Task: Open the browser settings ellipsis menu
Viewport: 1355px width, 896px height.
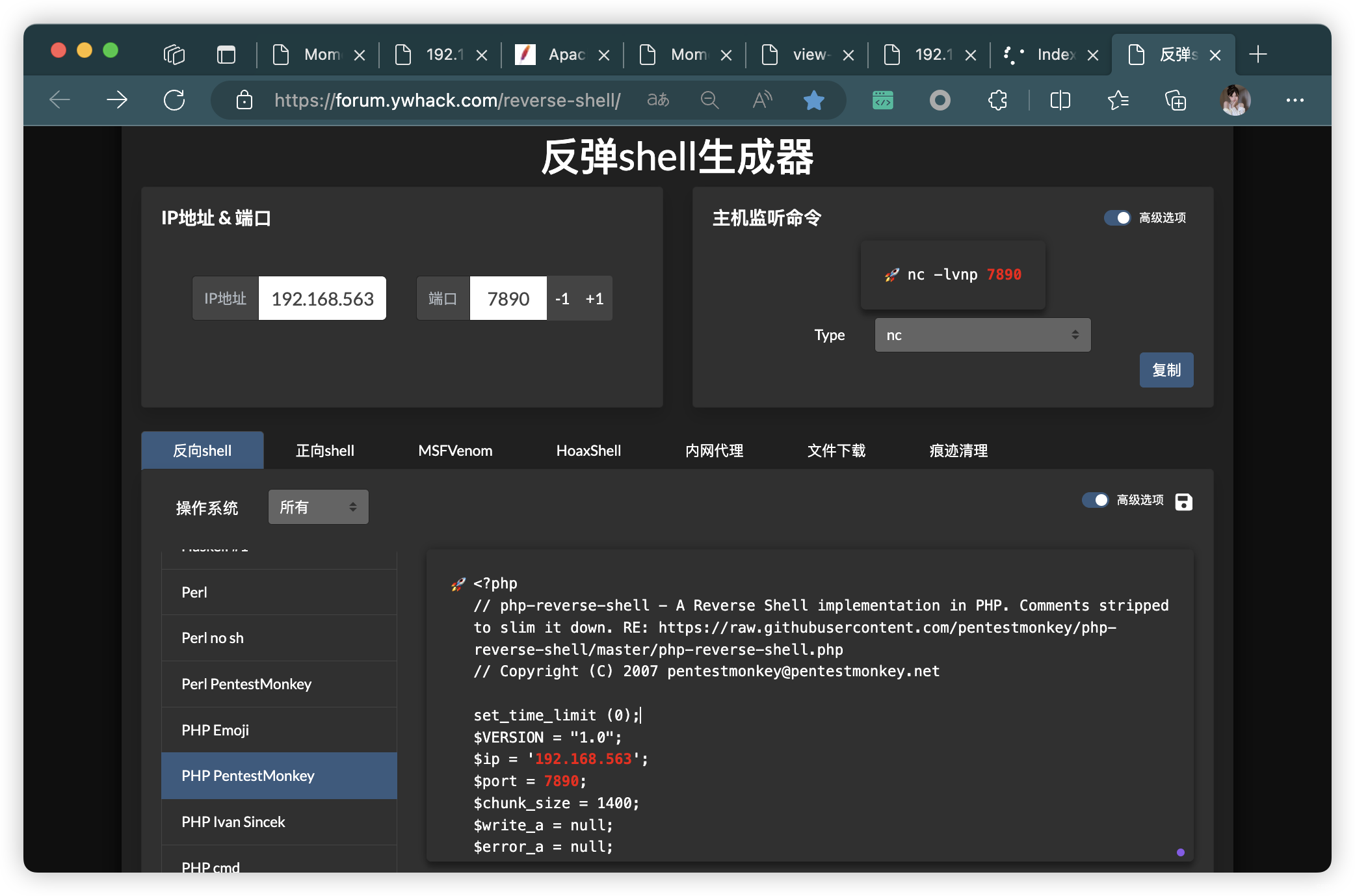Action: 1295,100
